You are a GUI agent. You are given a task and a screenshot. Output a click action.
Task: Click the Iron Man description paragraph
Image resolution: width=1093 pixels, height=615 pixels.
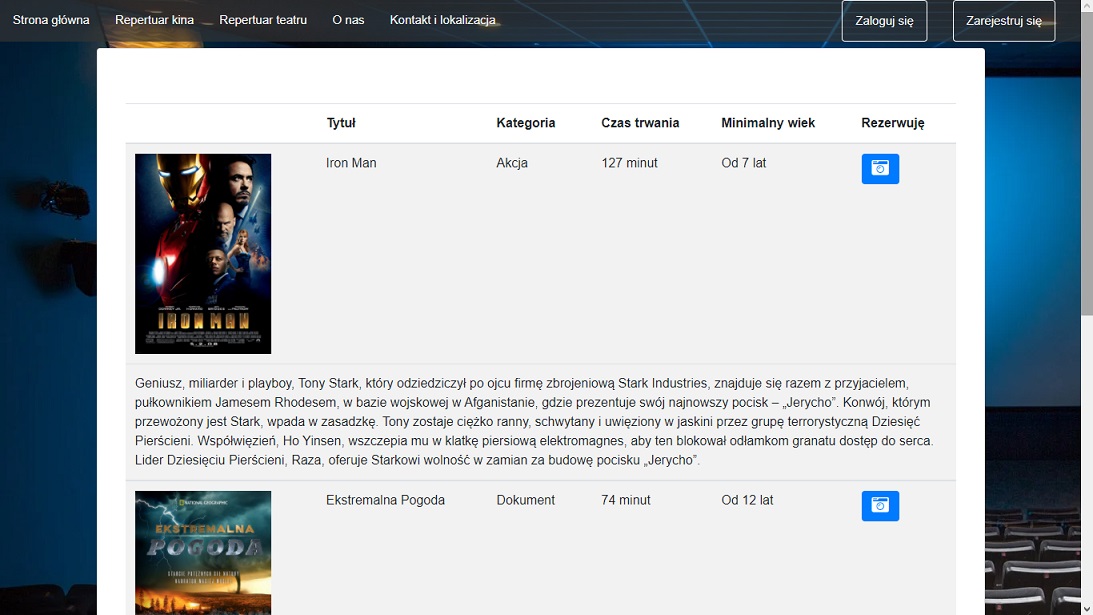[x=535, y=422]
